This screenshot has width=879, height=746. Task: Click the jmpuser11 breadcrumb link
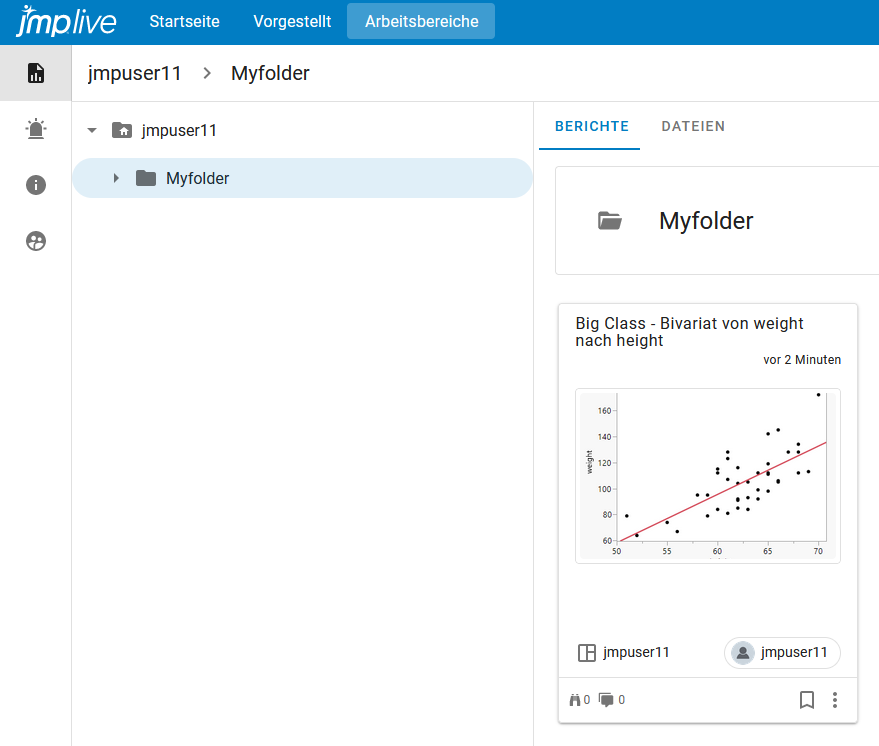pos(135,73)
